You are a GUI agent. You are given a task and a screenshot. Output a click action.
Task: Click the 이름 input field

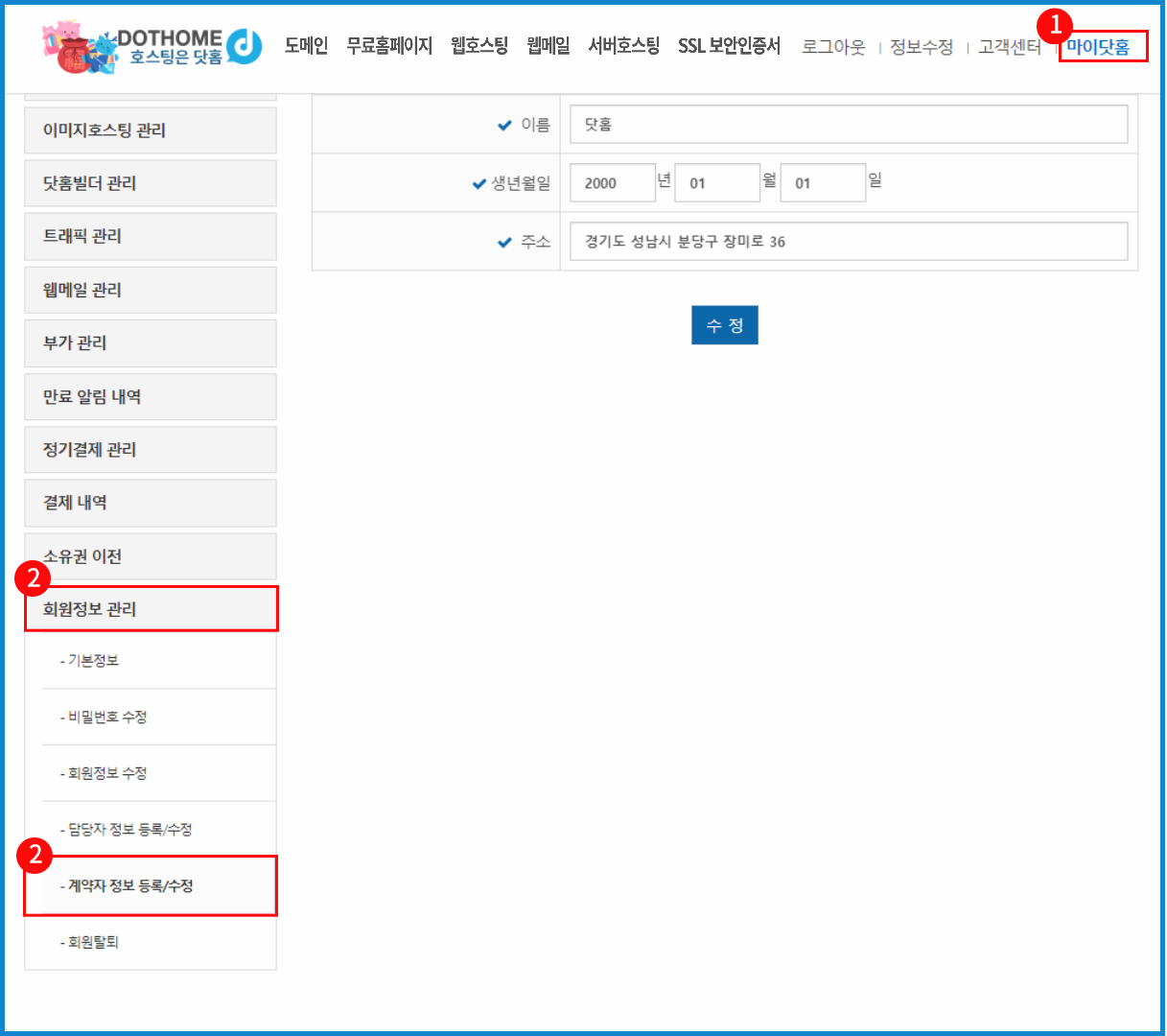[848, 125]
